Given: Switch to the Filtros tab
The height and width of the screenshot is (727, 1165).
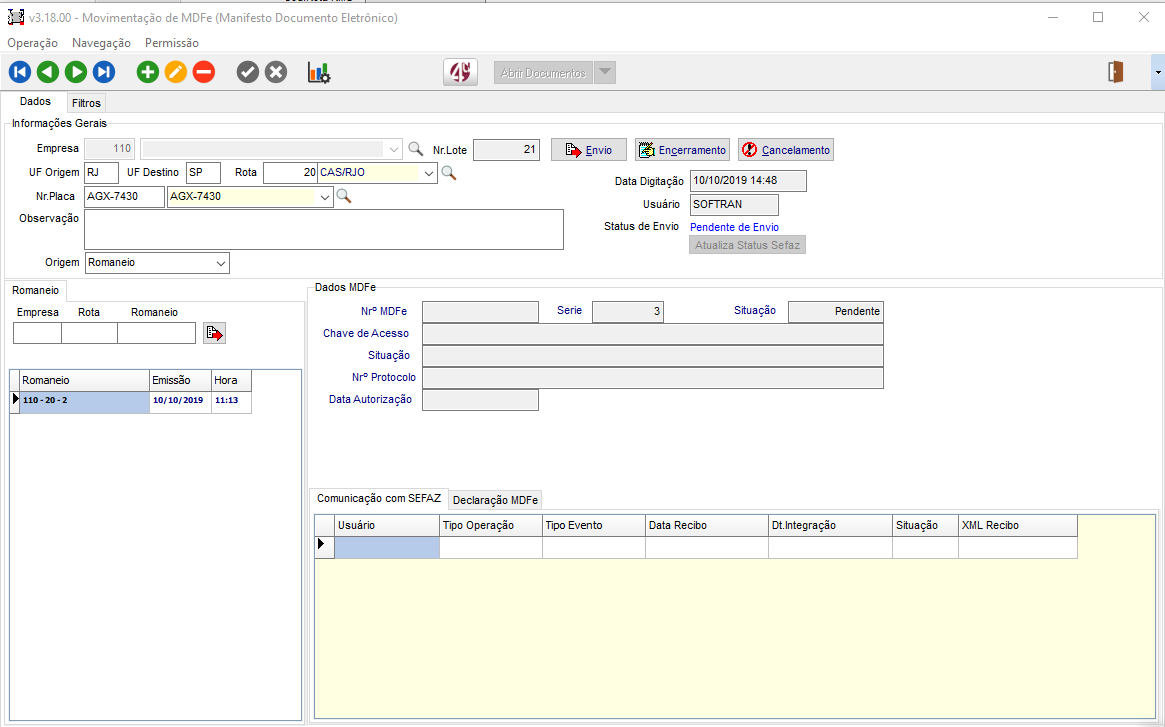Looking at the screenshot, I should click(x=86, y=103).
